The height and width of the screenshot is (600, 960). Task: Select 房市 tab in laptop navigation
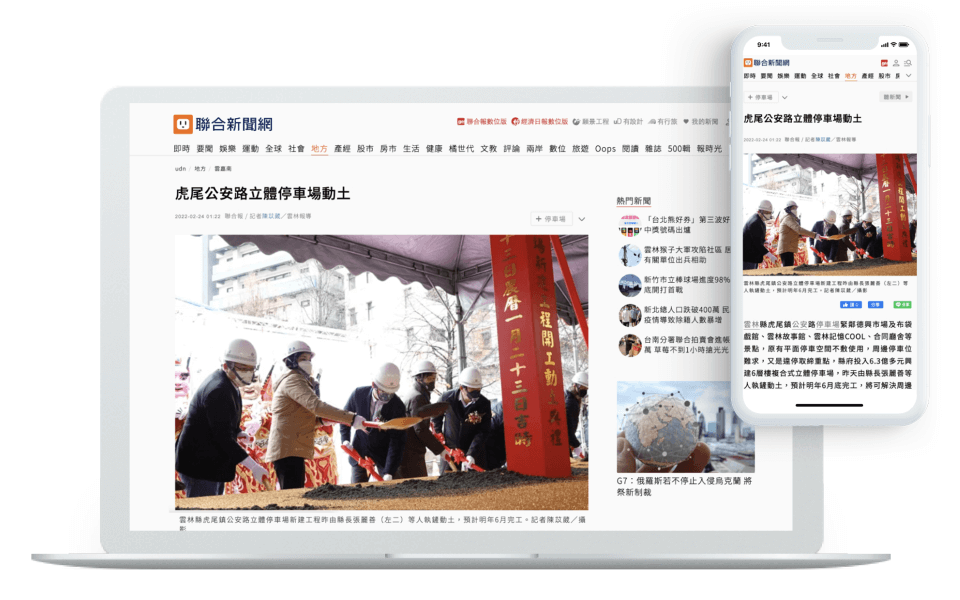click(388, 149)
